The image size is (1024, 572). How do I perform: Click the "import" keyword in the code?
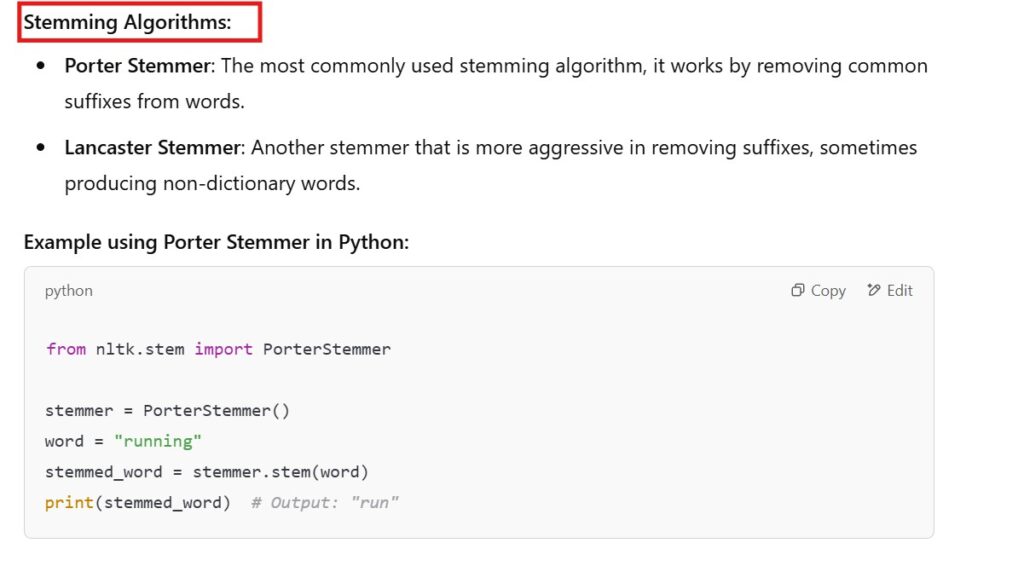point(223,349)
